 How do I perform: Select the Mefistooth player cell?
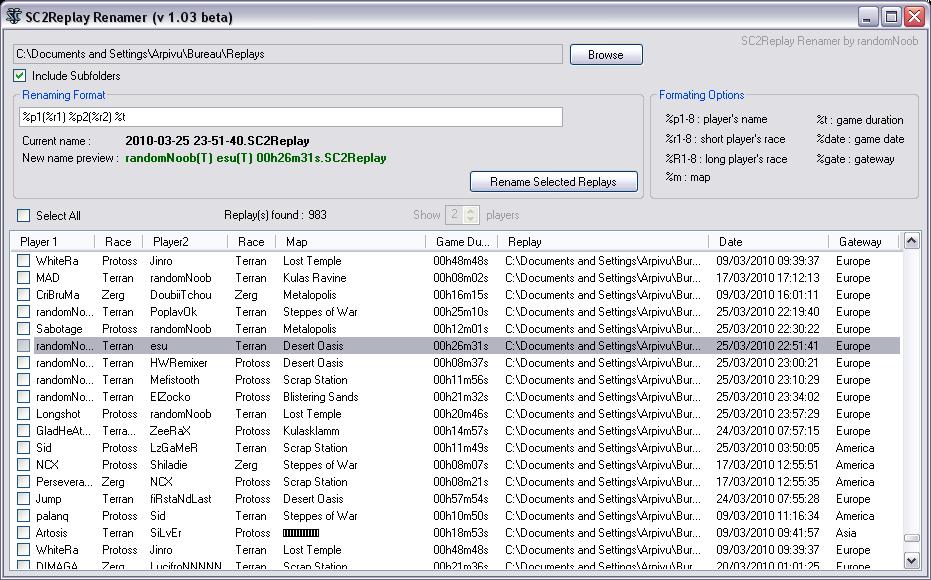point(175,379)
